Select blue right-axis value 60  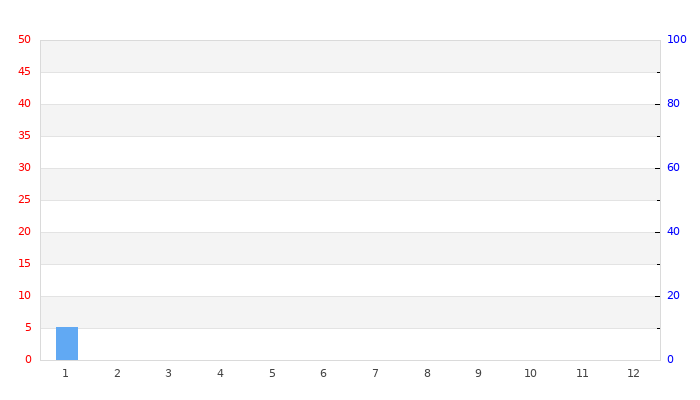673,168
